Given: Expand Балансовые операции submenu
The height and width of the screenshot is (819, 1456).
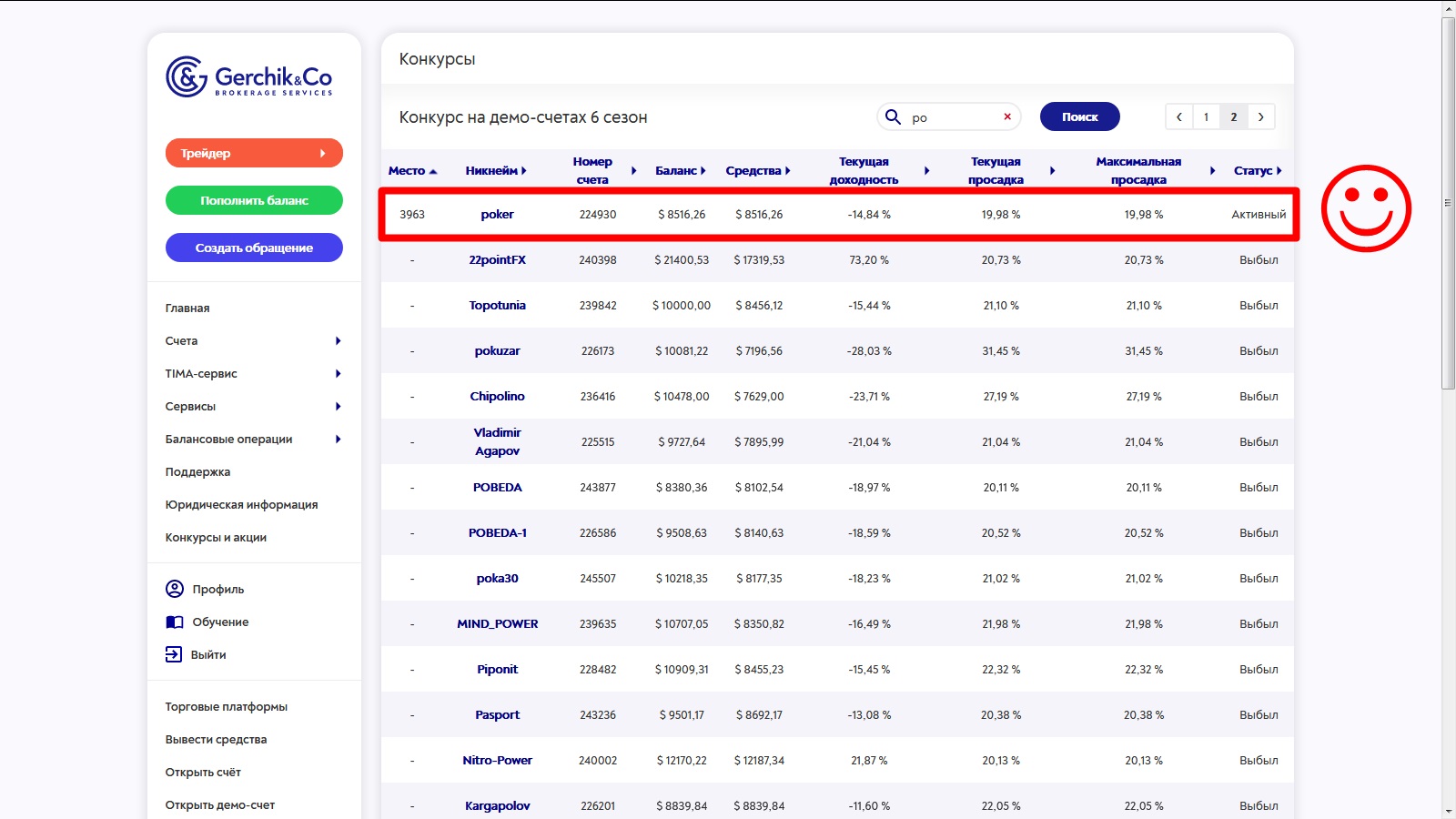Looking at the screenshot, I should (338, 440).
